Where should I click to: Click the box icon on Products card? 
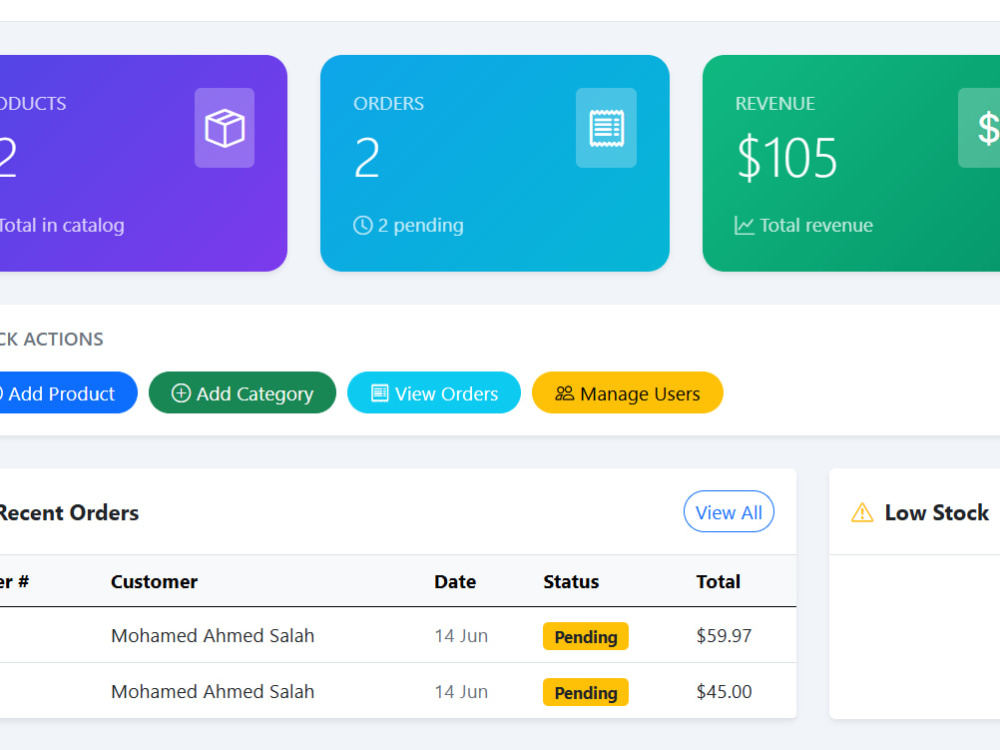click(224, 128)
